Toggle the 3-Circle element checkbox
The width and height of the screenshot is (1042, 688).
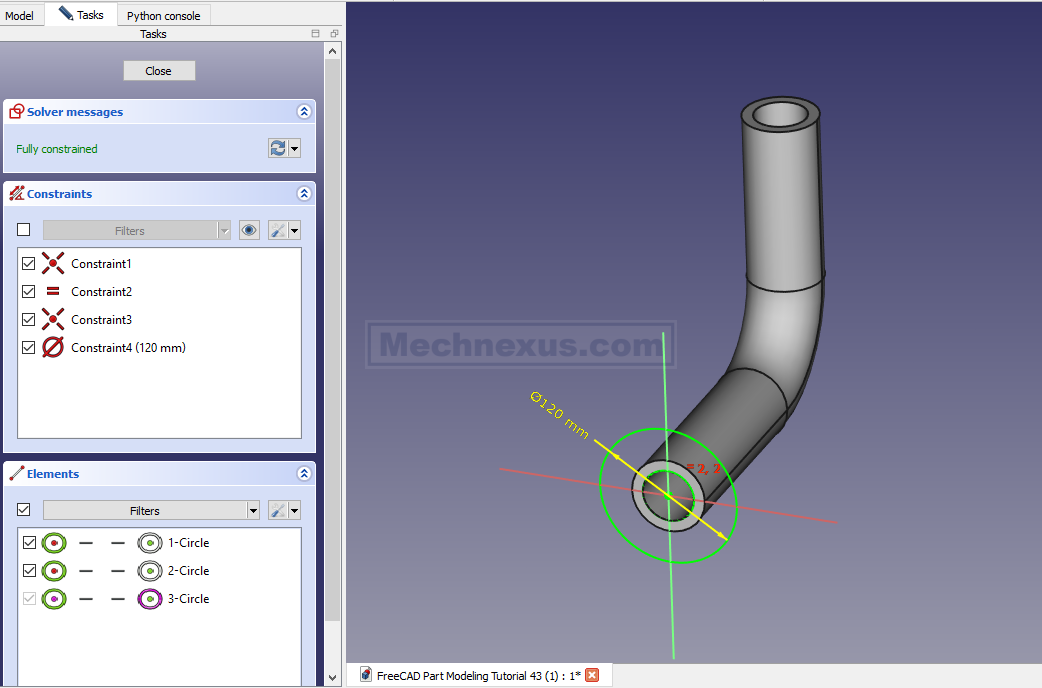coord(29,598)
